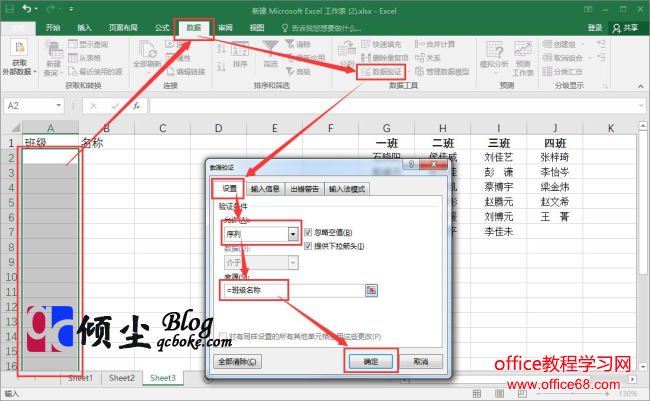Click Sign in (登录) link
Image resolution: width=650 pixels, height=401 pixels.
coord(594,28)
